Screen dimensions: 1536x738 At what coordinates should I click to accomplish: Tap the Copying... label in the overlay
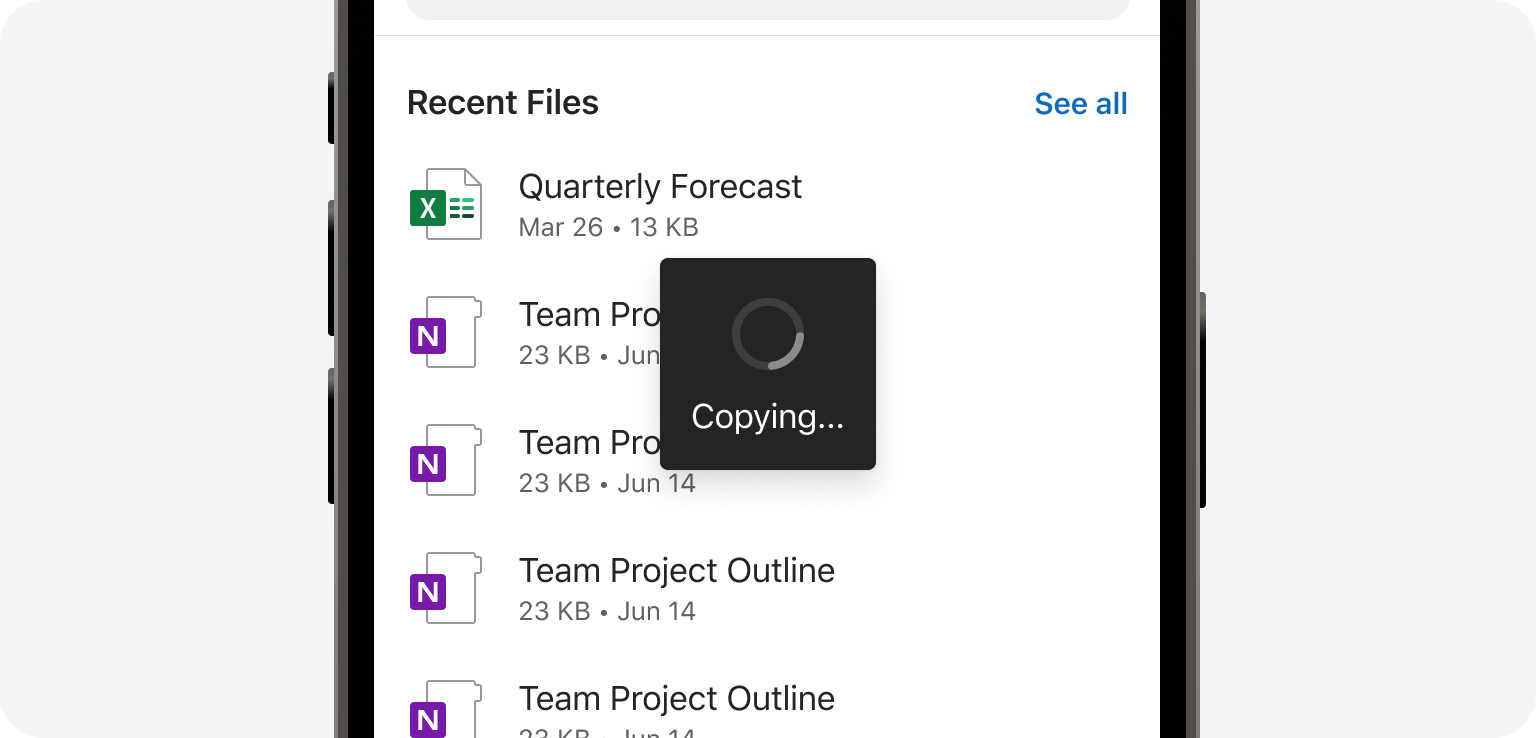768,416
